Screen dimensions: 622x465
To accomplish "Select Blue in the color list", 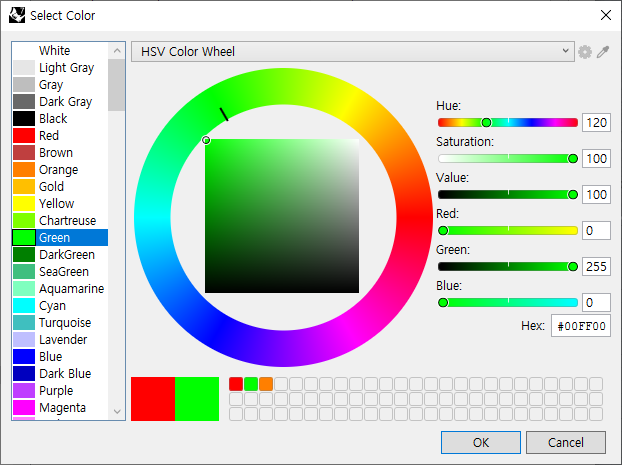I will tap(60, 357).
